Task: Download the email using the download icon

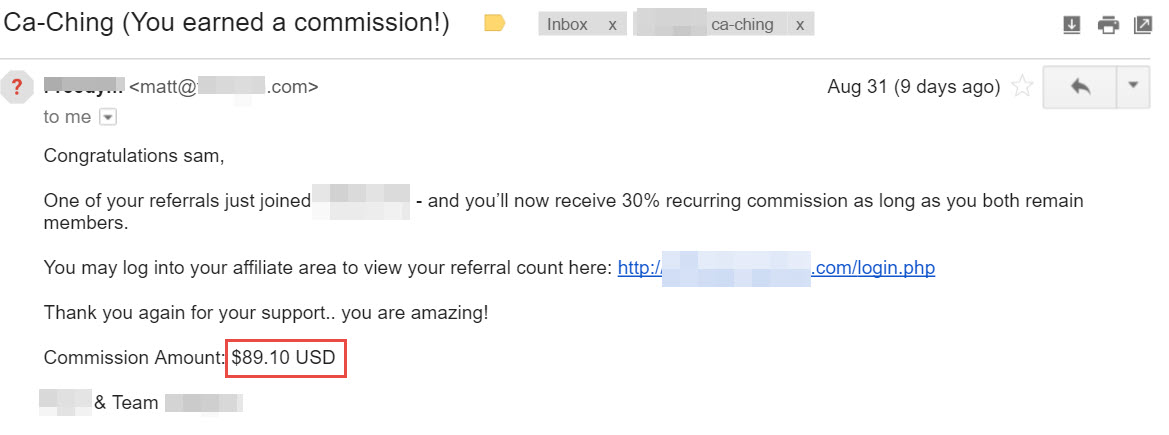Action: coord(1071,25)
